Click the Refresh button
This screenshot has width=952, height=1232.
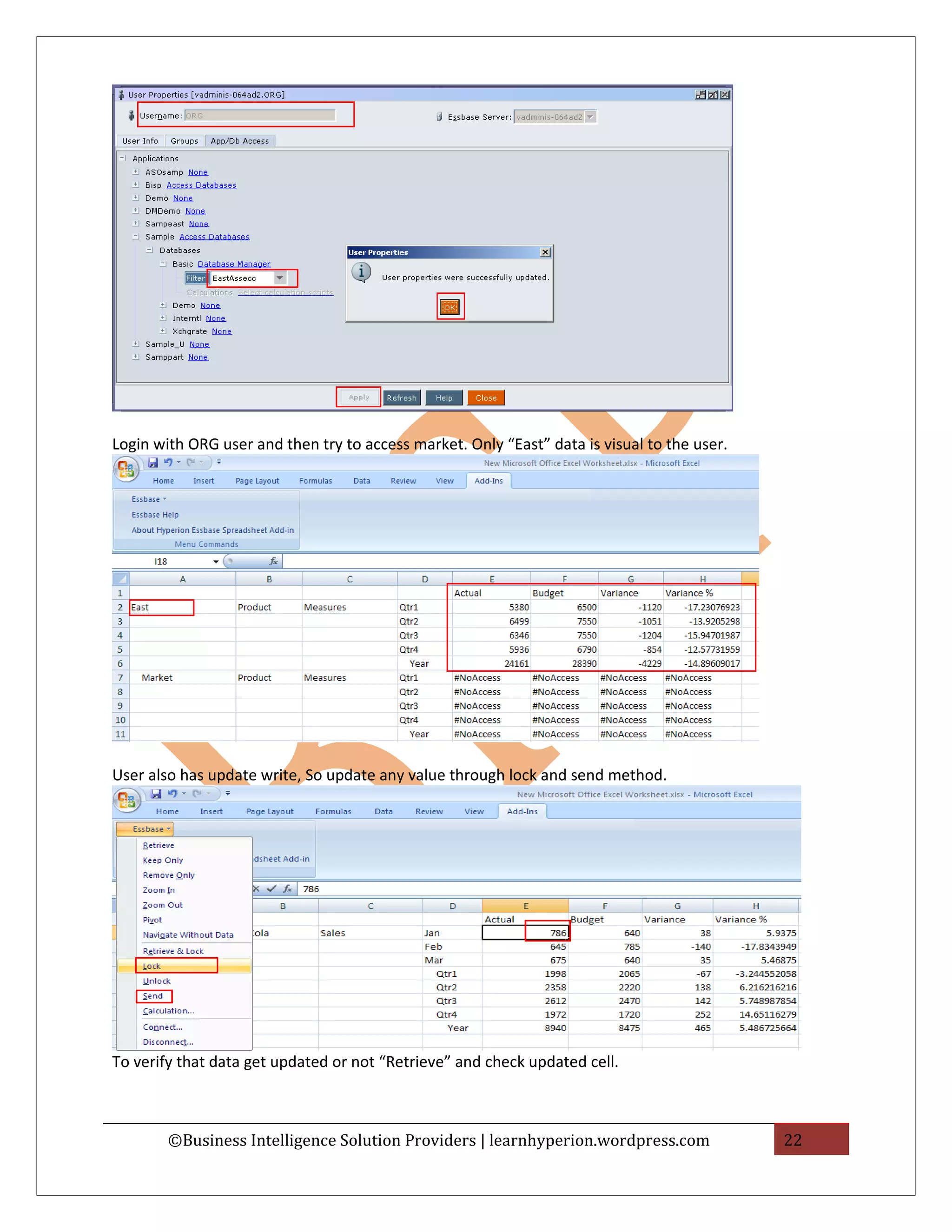(402, 397)
